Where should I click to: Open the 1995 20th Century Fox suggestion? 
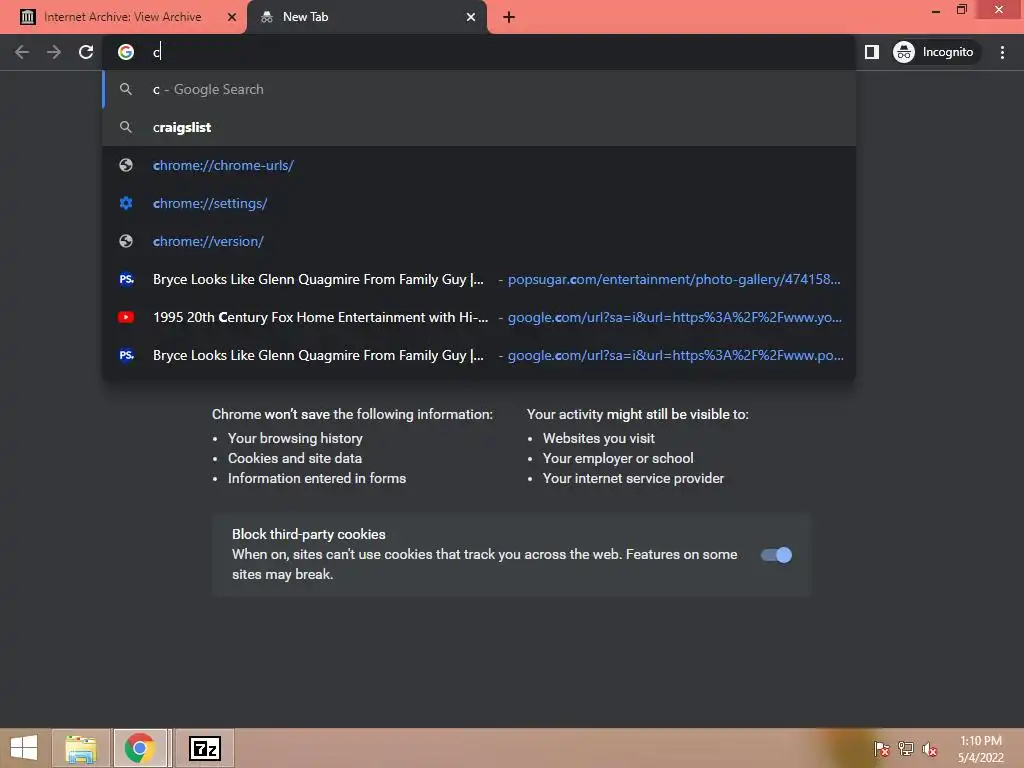pyautogui.click(x=479, y=317)
